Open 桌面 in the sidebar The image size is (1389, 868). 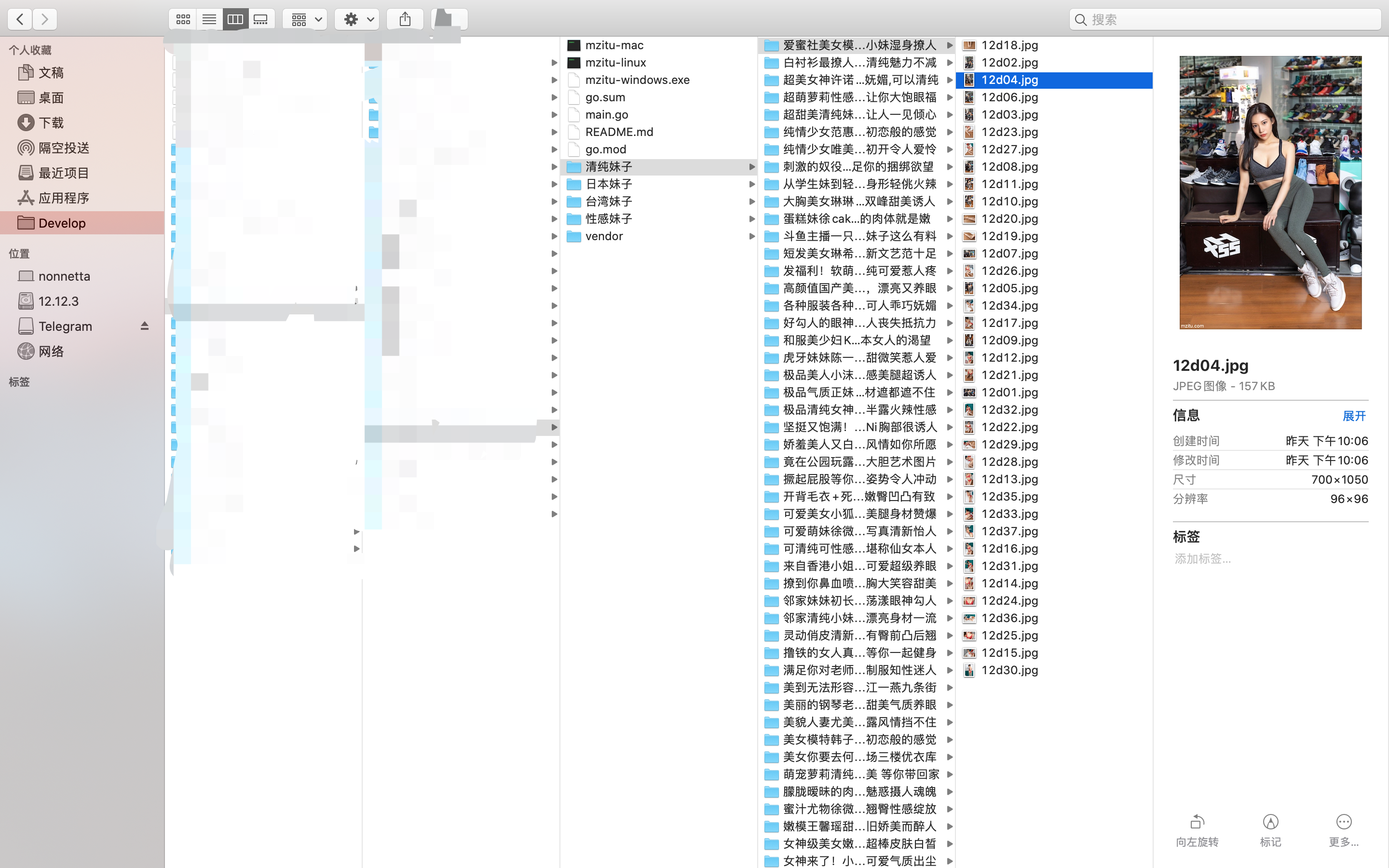click(82, 97)
